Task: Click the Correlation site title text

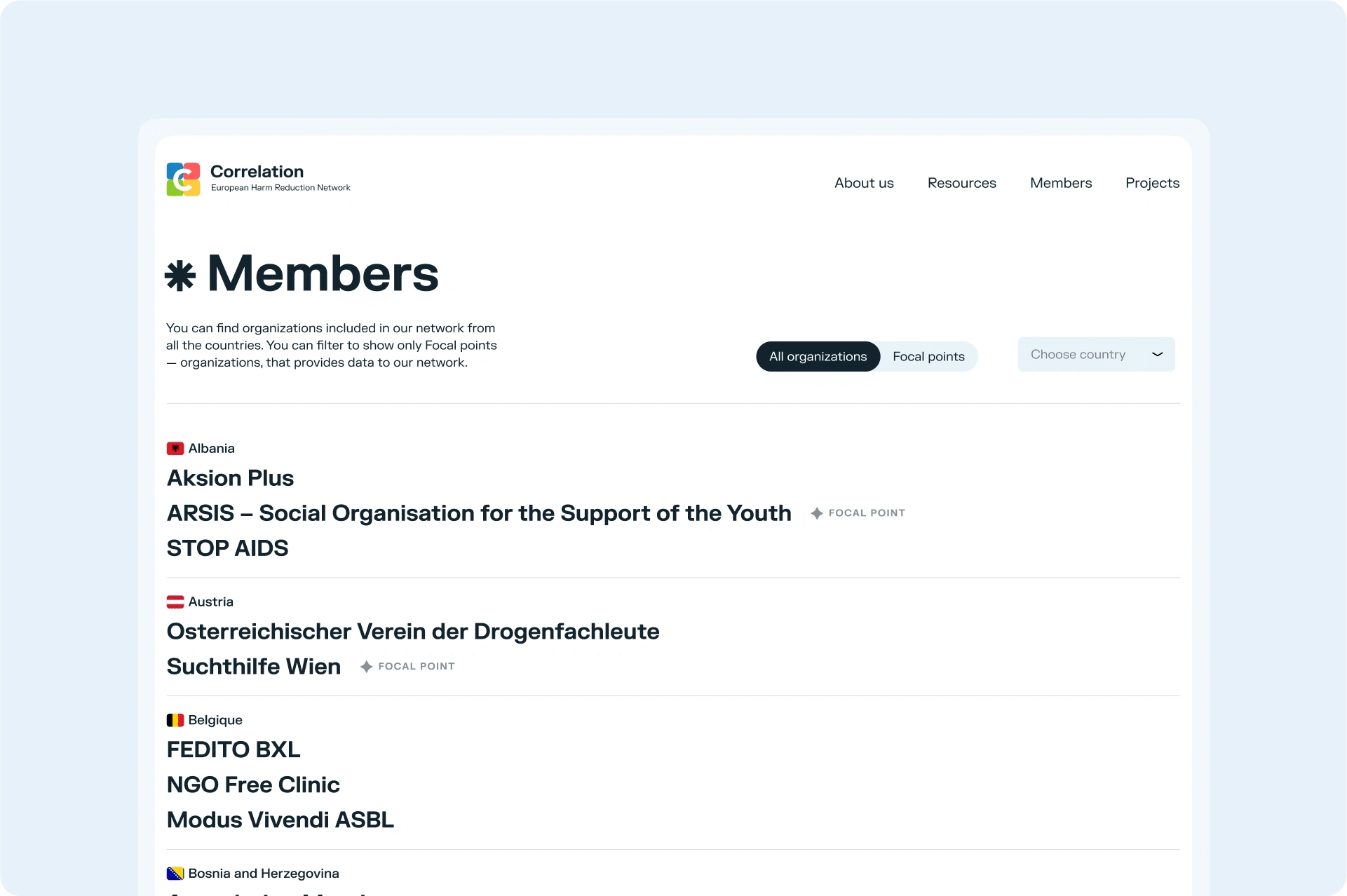Action: (257, 172)
